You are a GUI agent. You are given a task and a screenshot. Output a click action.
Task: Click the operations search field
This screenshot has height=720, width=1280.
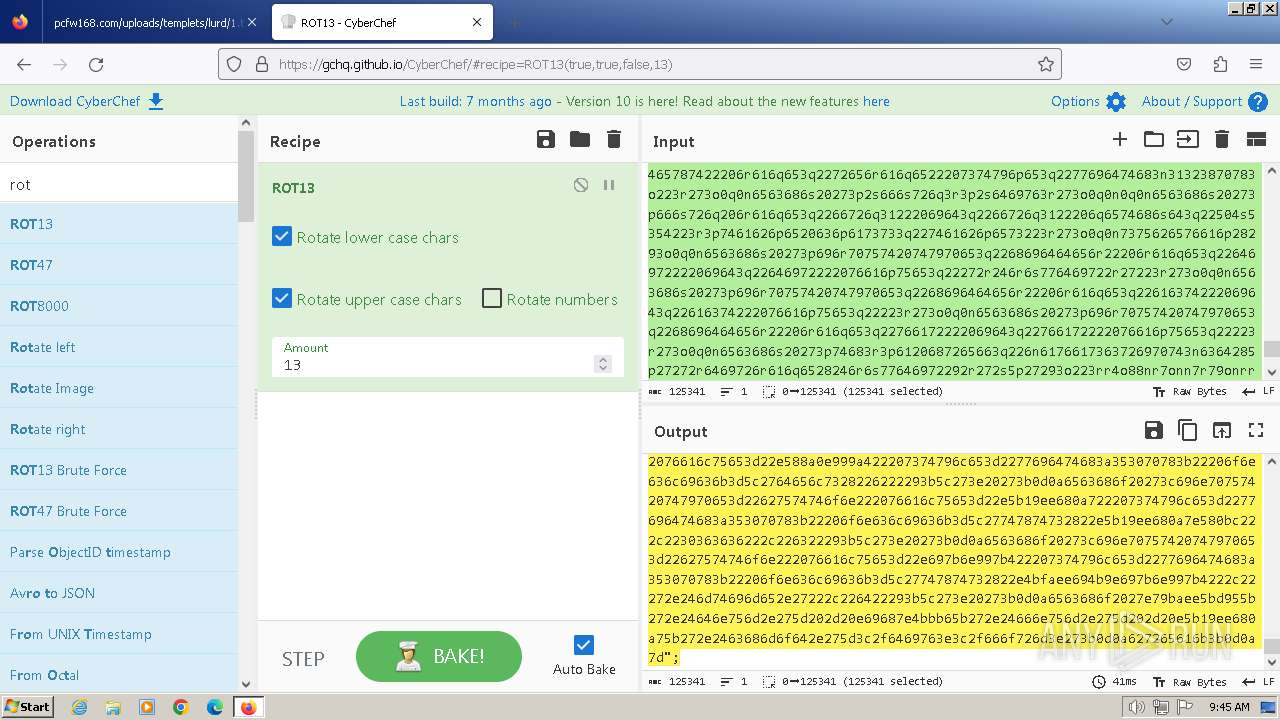tap(119, 184)
